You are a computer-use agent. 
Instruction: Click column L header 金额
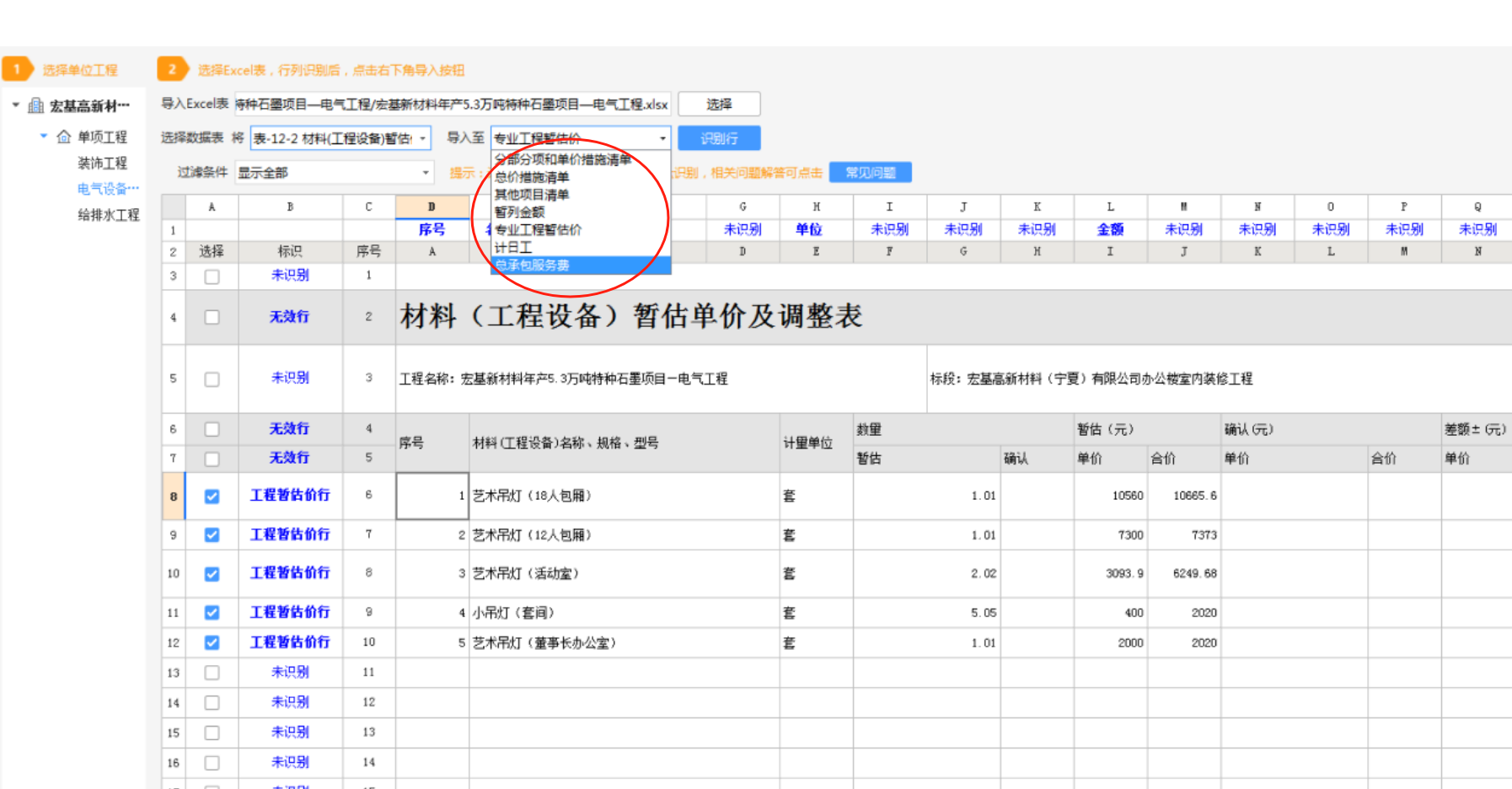[x=1110, y=229]
